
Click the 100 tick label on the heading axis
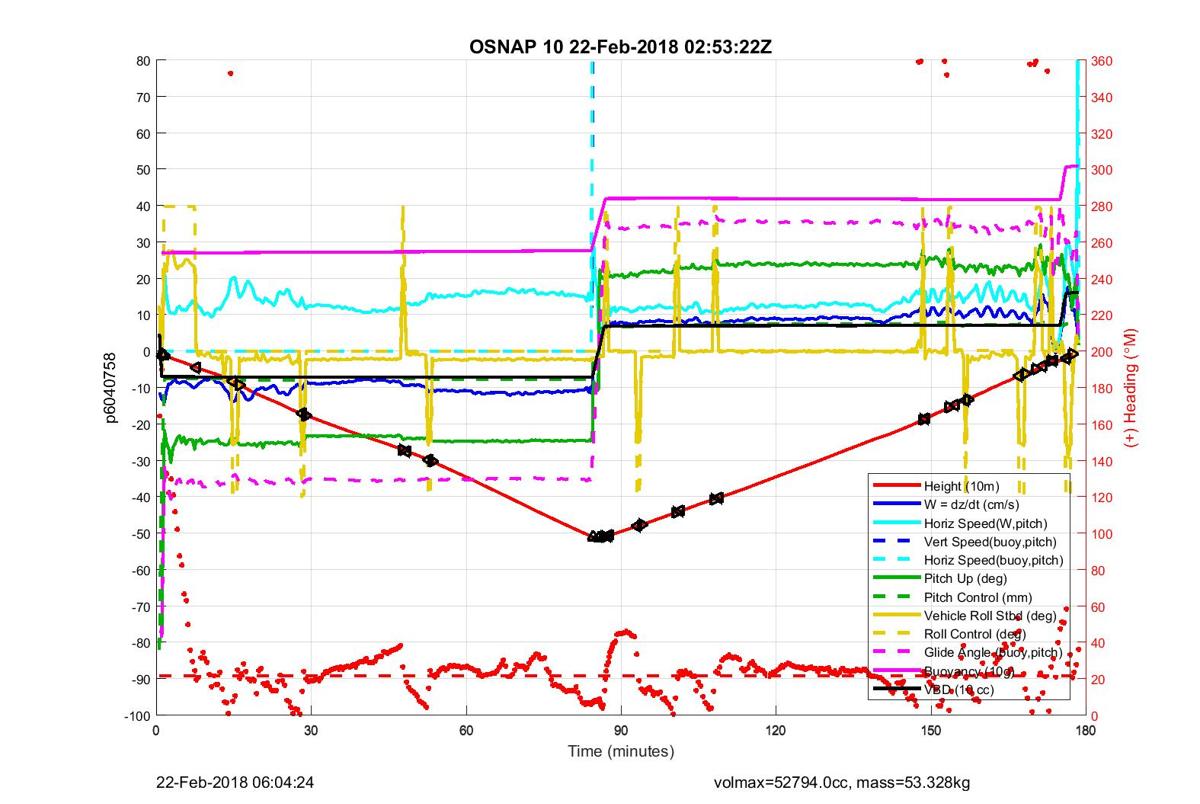click(1103, 534)
